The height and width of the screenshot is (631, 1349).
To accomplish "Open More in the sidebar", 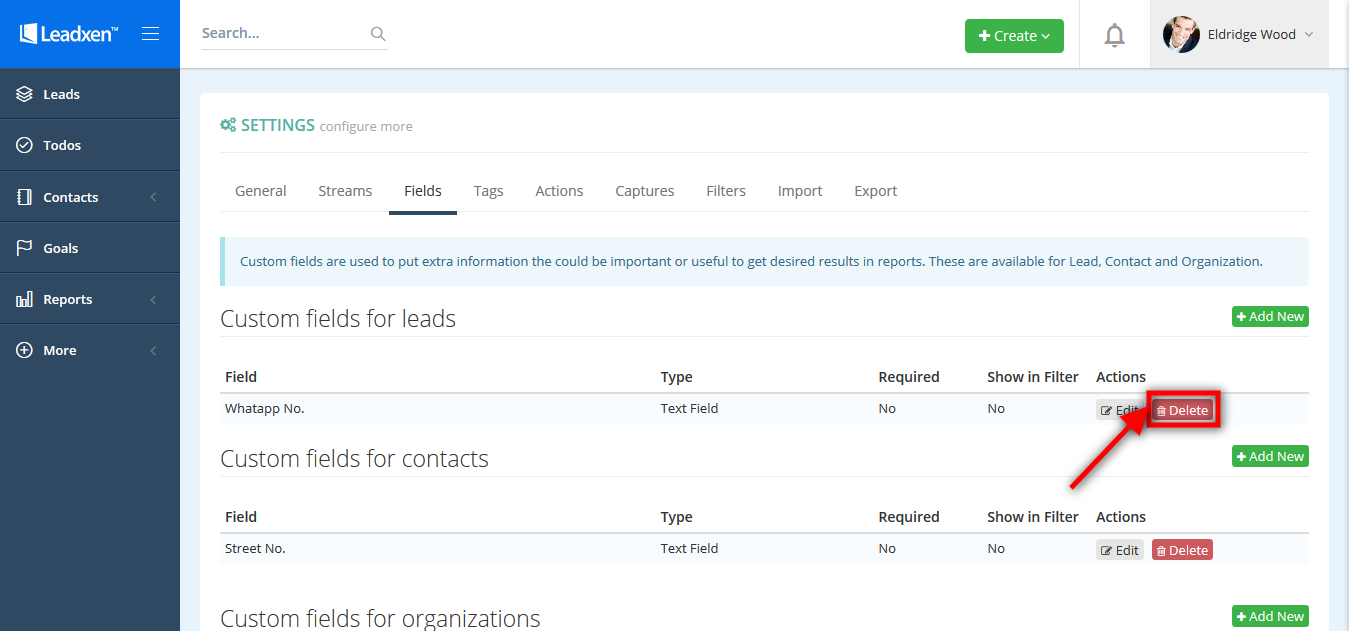I will coord(90,350).
